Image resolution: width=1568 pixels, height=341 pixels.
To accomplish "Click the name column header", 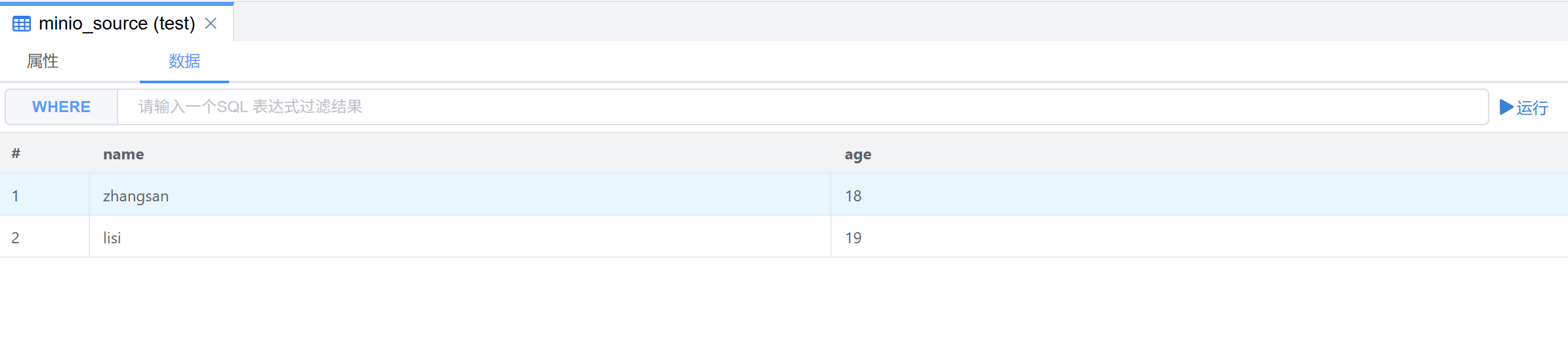I will point(123,155).
